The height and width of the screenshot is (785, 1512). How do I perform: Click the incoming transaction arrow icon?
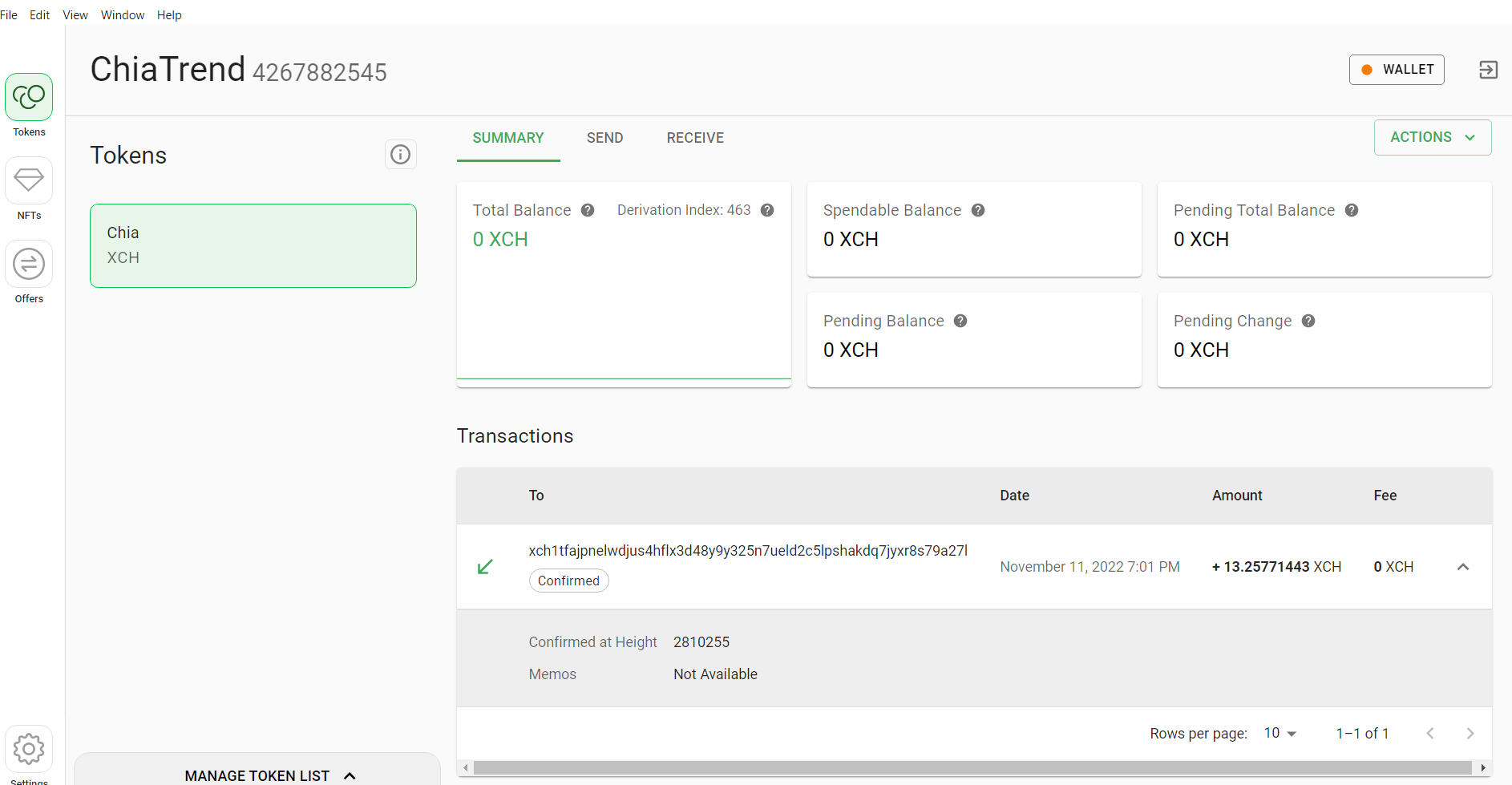[485, 567]
